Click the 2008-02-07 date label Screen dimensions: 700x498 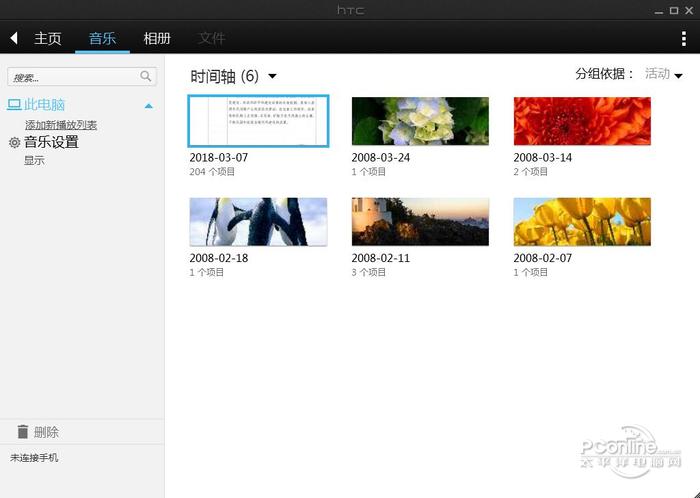(x=542, y=258)
